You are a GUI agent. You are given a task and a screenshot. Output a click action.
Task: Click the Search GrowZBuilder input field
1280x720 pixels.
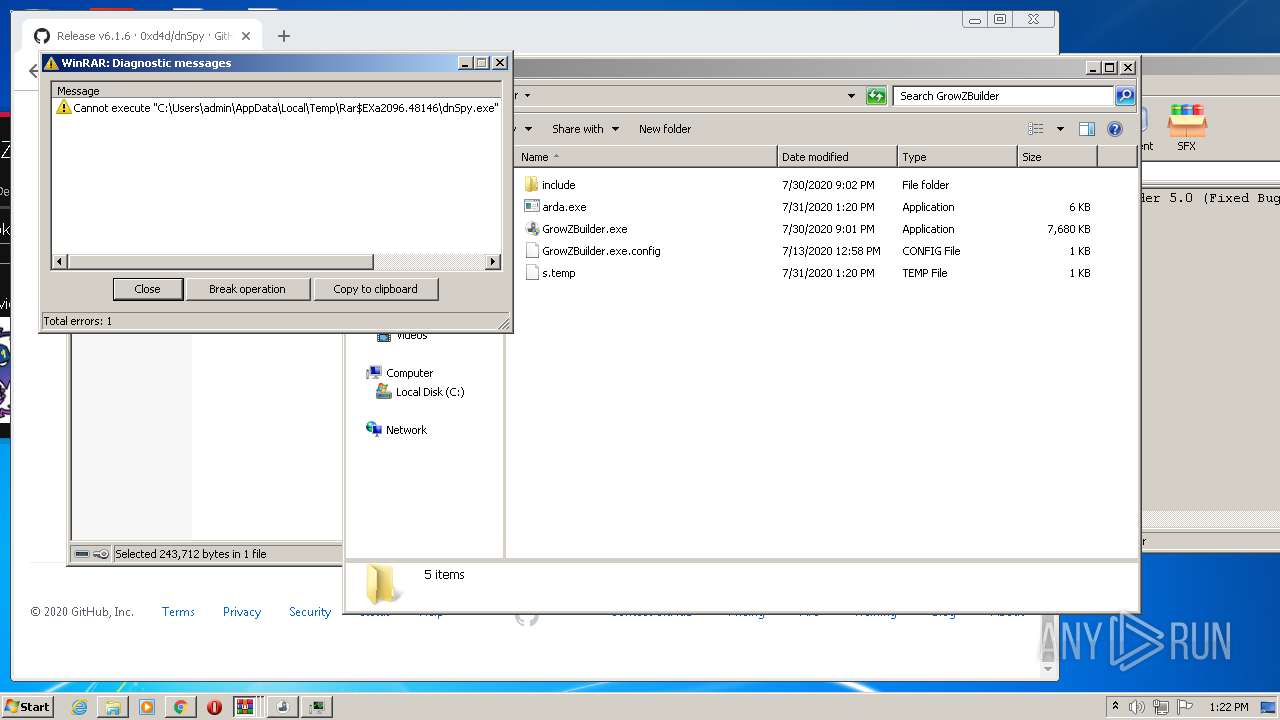(1003, 96)
